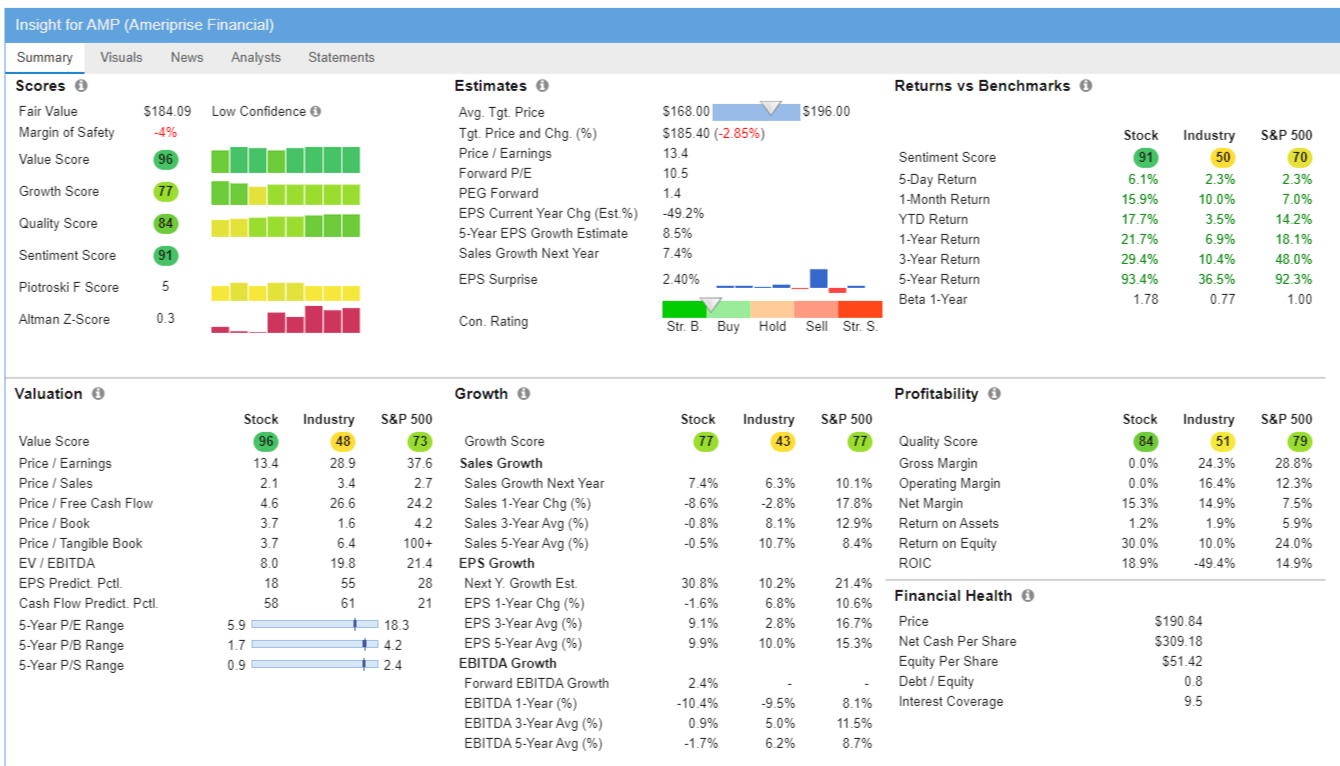Click the 5-Year Return stock value 93.4%

point(1141,280)
